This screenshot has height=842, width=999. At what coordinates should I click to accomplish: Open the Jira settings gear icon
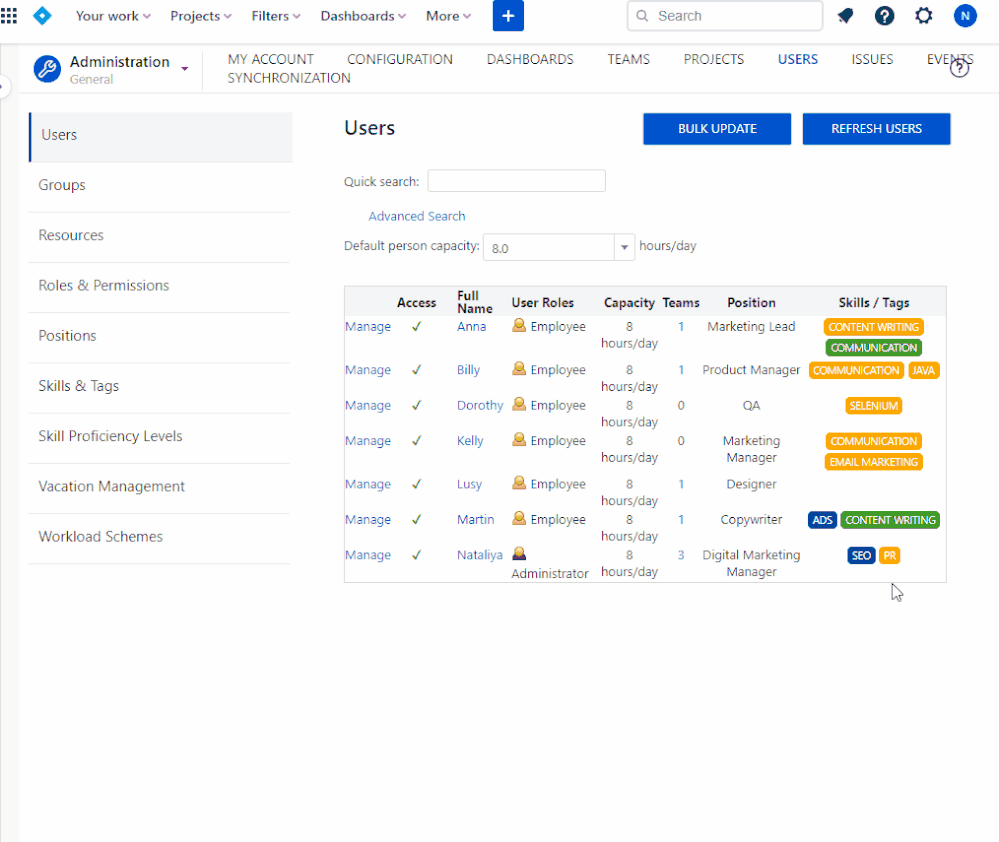[x=923, y=16]
